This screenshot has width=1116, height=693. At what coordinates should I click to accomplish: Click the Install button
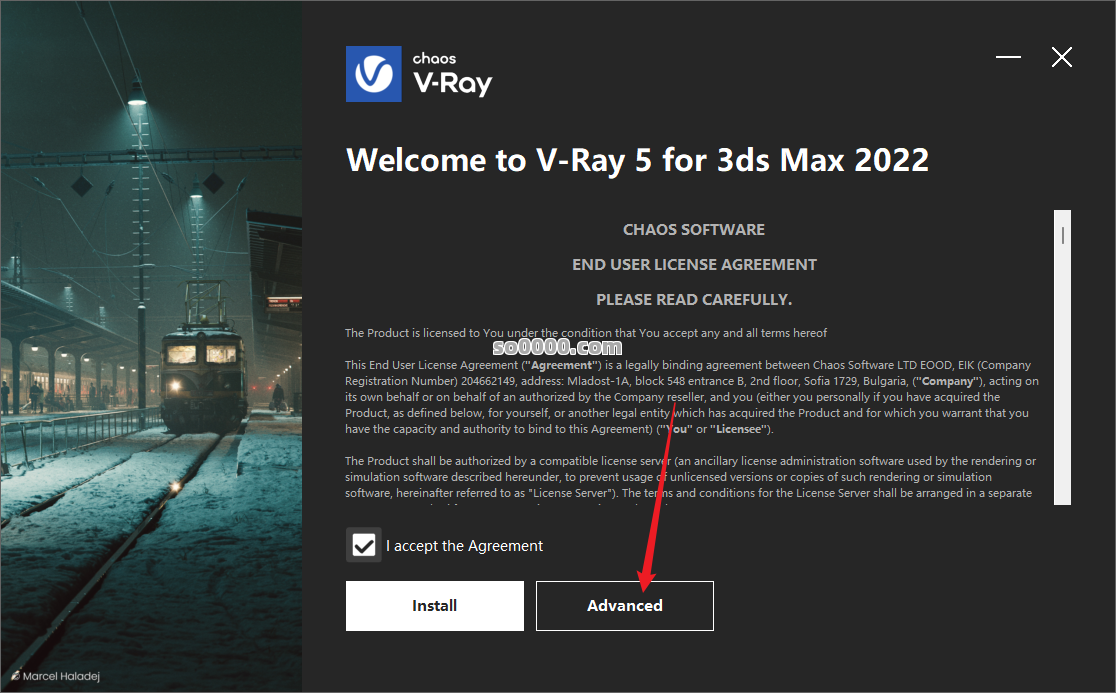(435, 605)
